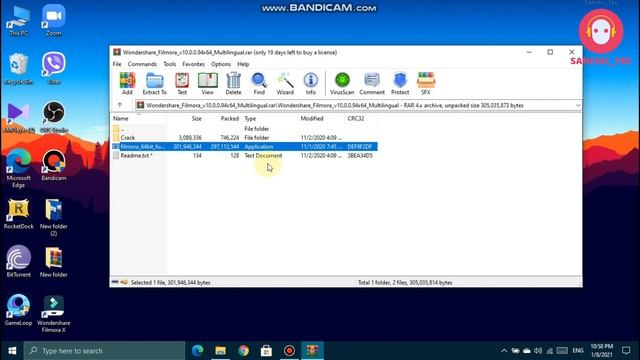The height and width of the screenshot is (360, 640).
Task: Open Wondershare Filmora X desktop shortcut
Action: 53,313
